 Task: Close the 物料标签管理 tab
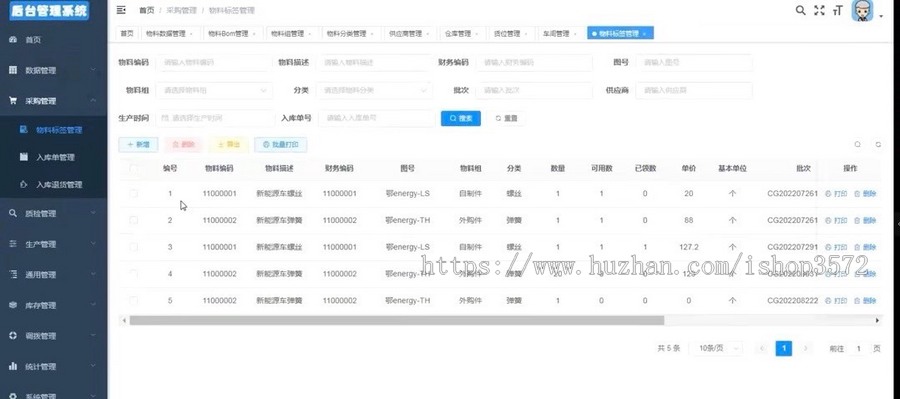click(644, 34)
